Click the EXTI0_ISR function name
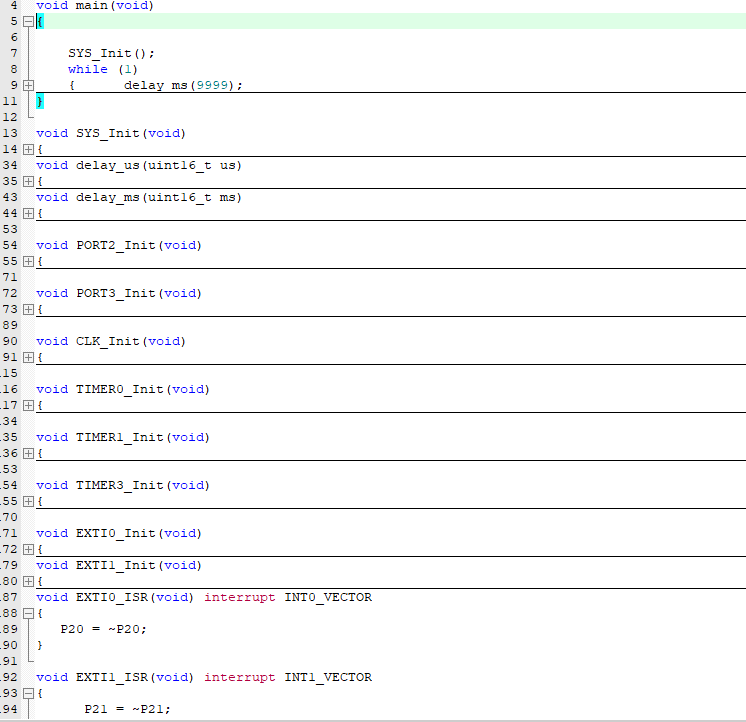The width and height of the screenshot is (746, 722). click(112, 597)
